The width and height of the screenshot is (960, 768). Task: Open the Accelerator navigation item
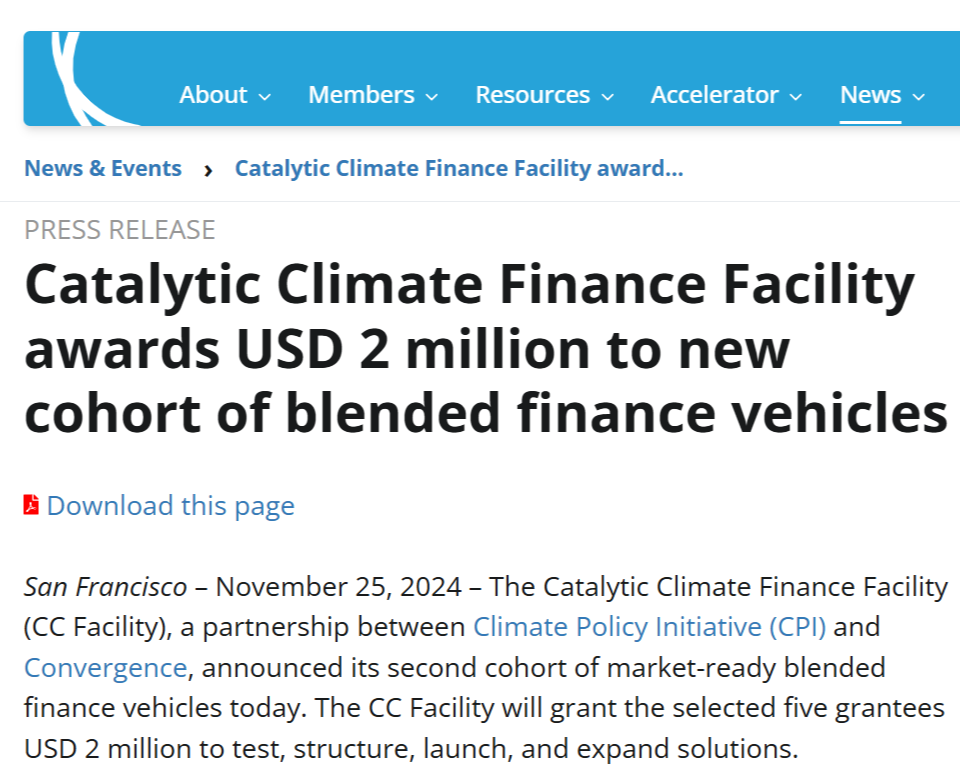click(714, 95)
